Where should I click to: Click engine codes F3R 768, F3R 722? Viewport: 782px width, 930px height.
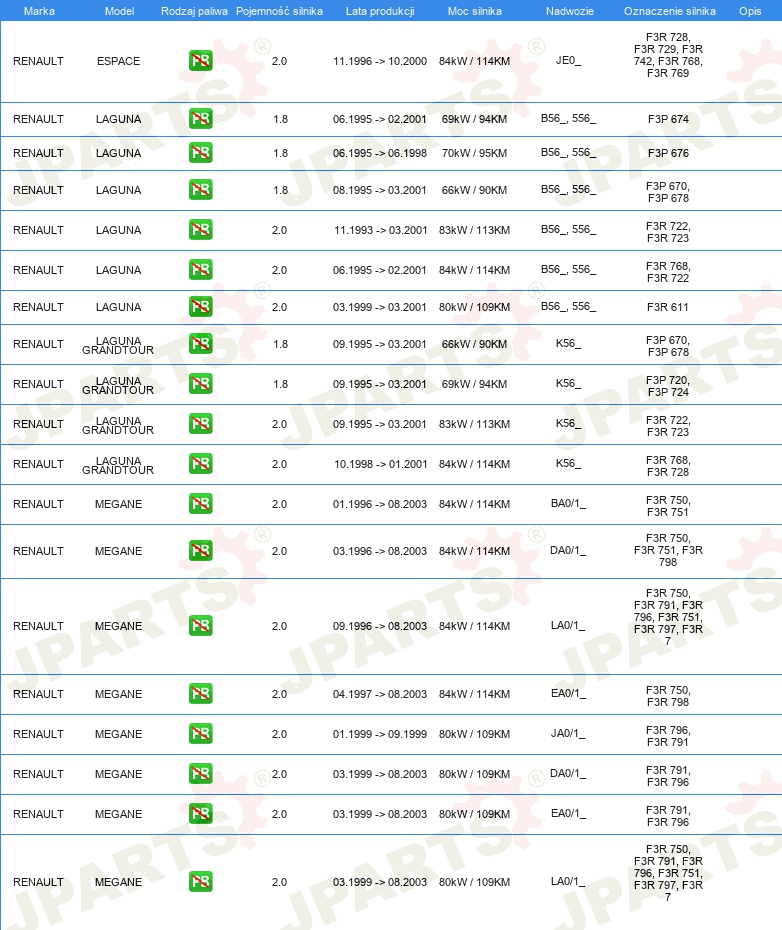668,272
